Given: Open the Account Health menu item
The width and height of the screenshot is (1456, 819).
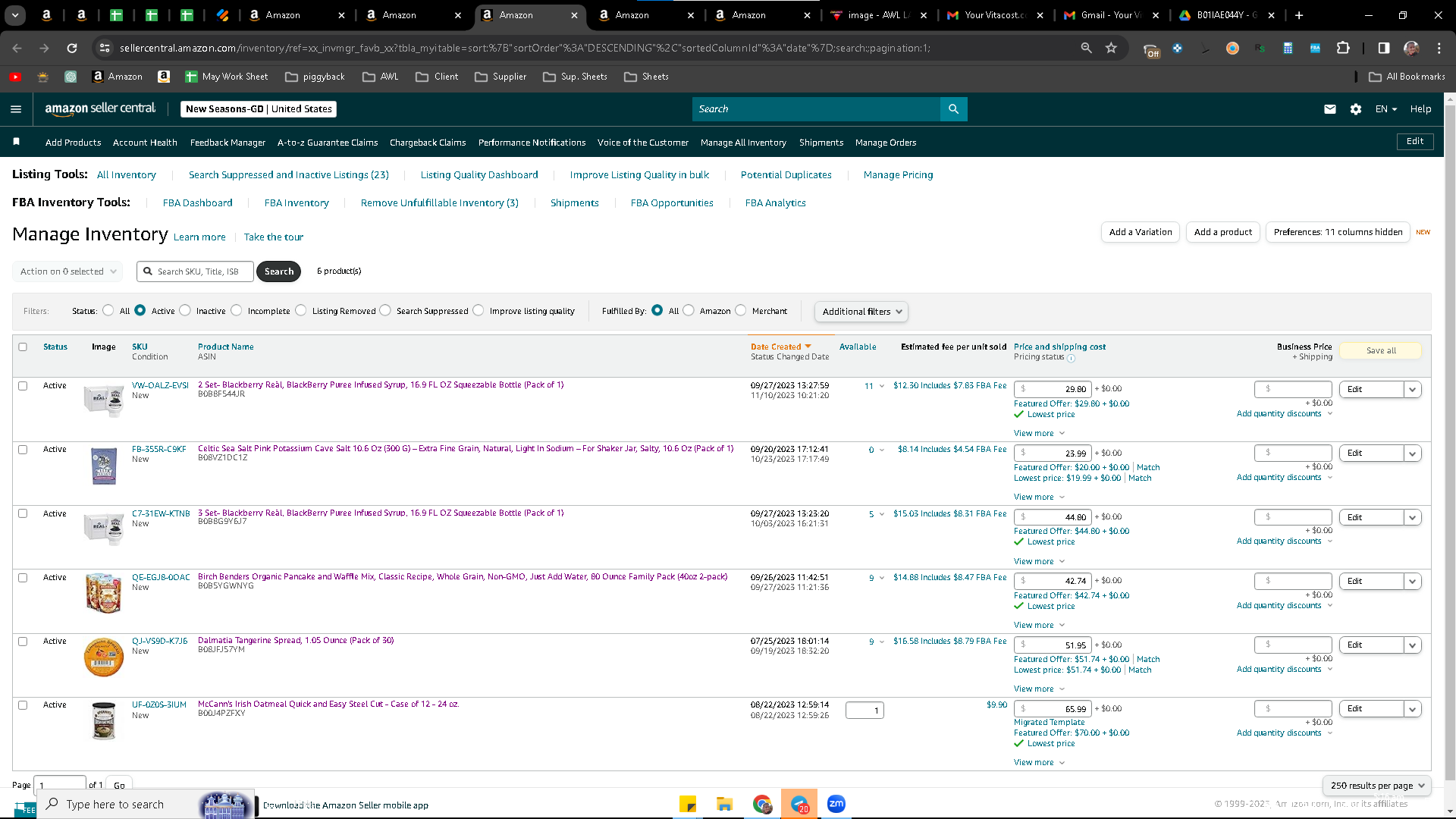Looking at the screenshot, I should point(145,143).
